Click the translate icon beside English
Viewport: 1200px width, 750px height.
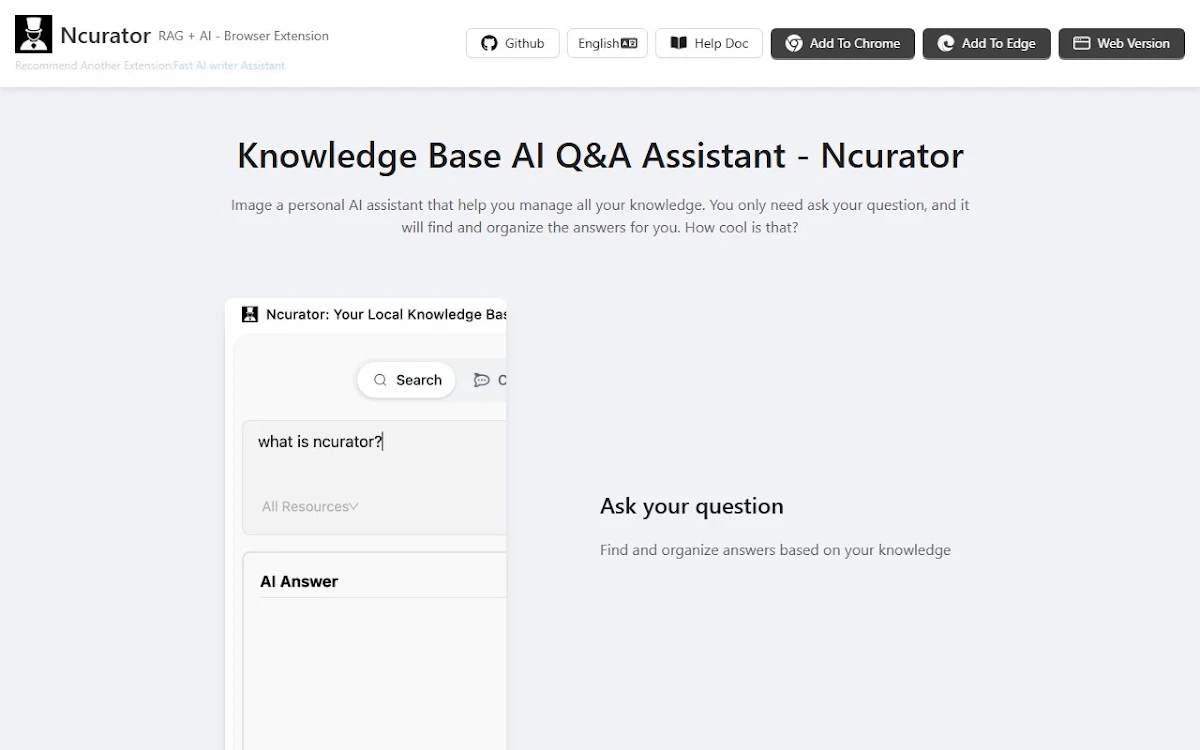pyautogui.click(x=629, y=43)
